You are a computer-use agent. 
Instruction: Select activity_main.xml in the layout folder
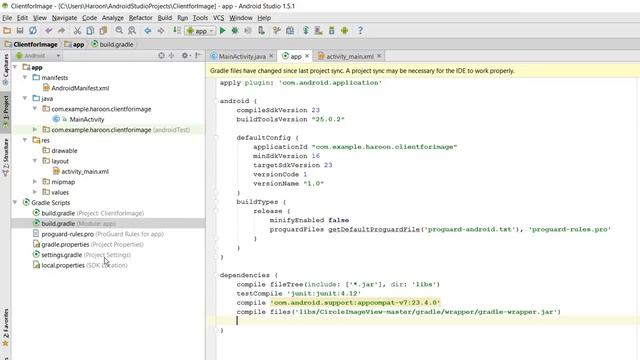80,171
